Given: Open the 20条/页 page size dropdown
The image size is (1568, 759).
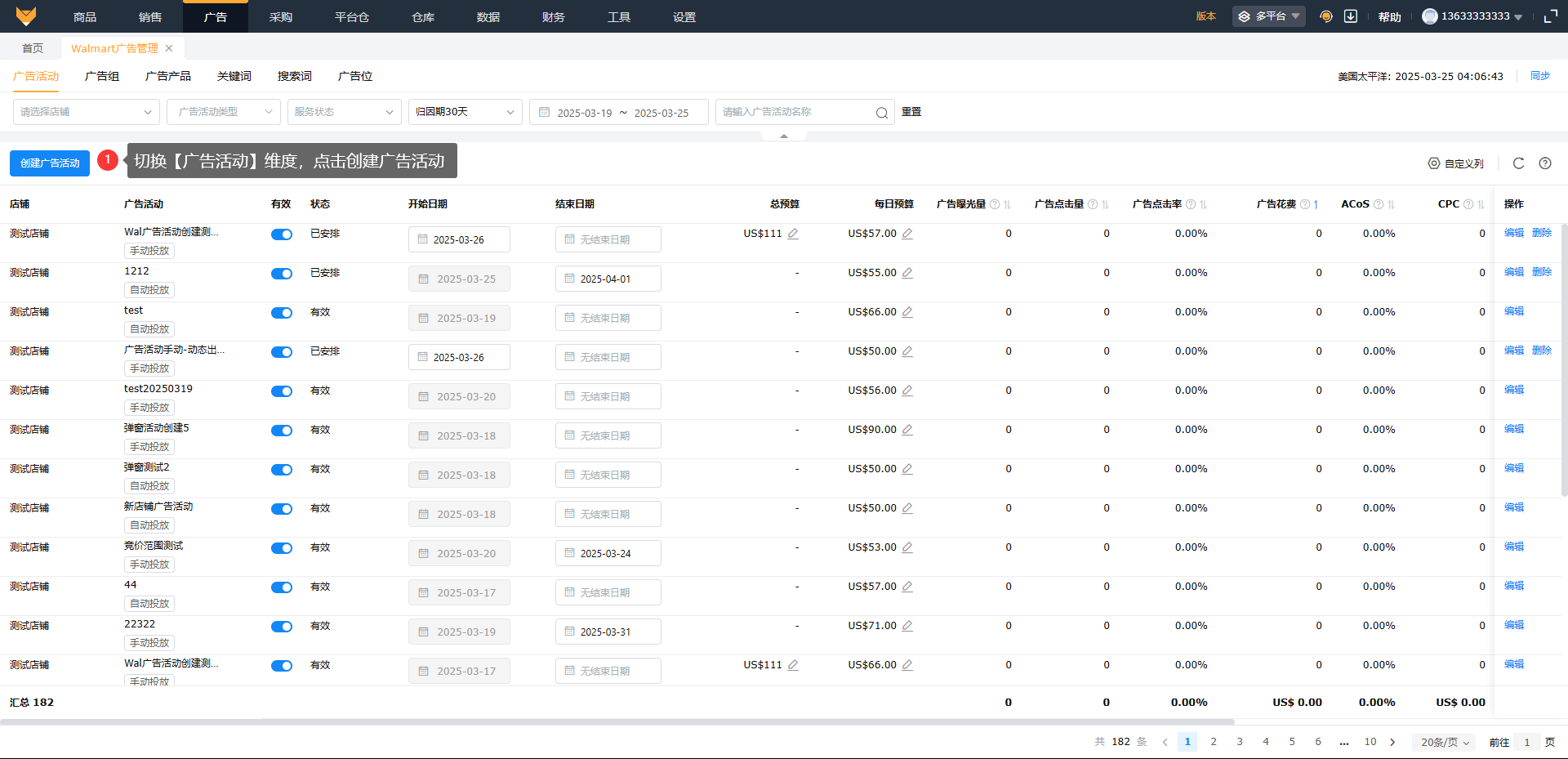Looking at the screenshot, I should (x=1445, y=742).
